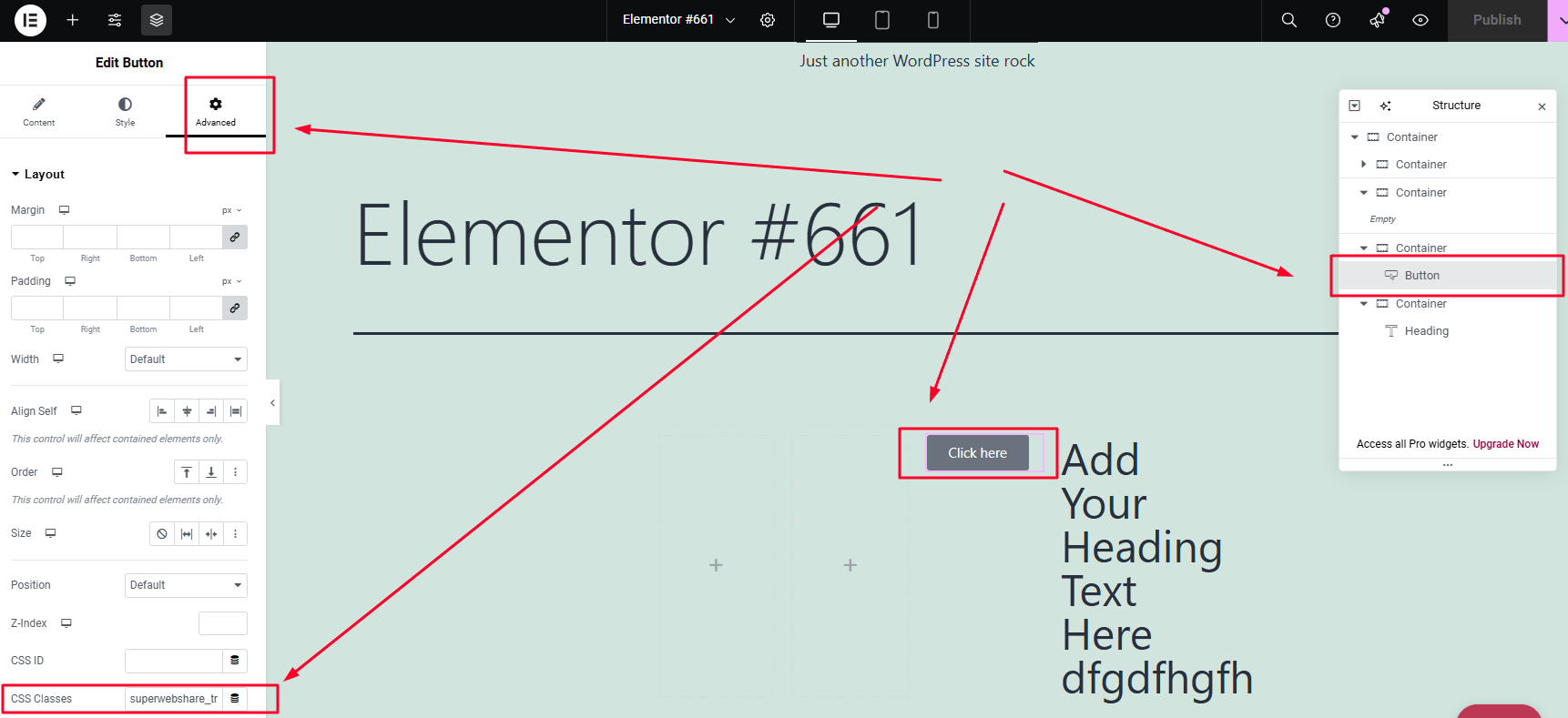Collapse the Layout section
Image resolution: width=1568 pixels, height=718 pixels.
(x=37, y=174)
